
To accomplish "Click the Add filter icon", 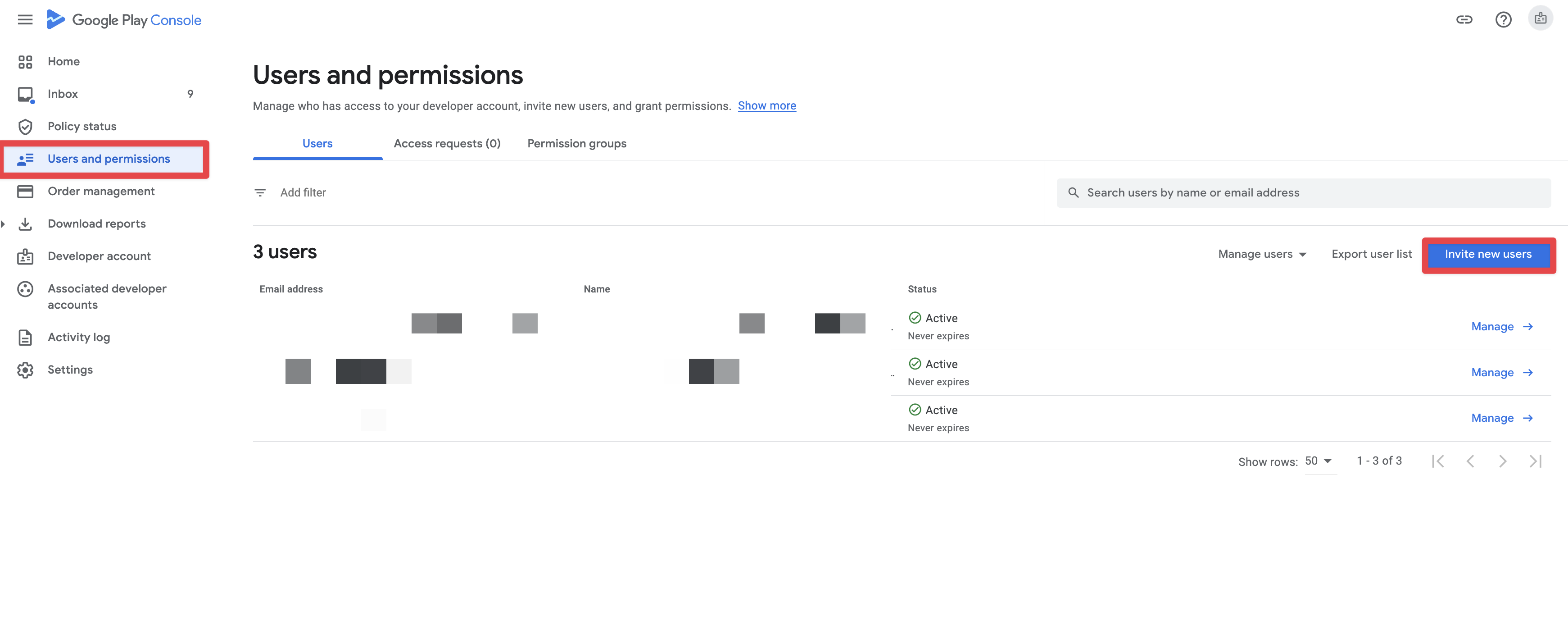I will point(260,192).
